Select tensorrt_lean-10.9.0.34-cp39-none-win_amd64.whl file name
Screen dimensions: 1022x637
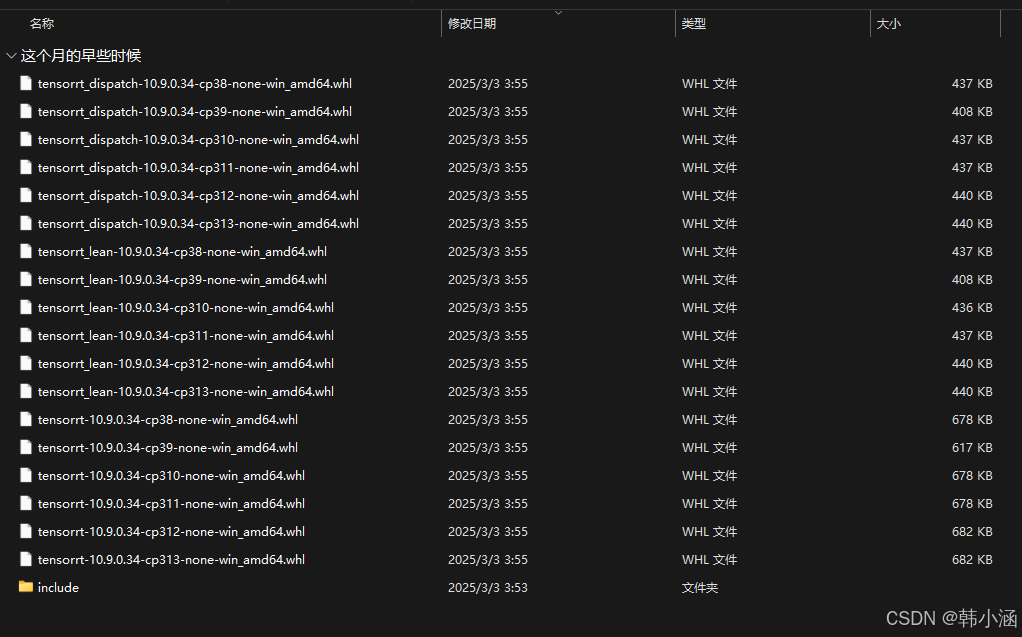182,280
